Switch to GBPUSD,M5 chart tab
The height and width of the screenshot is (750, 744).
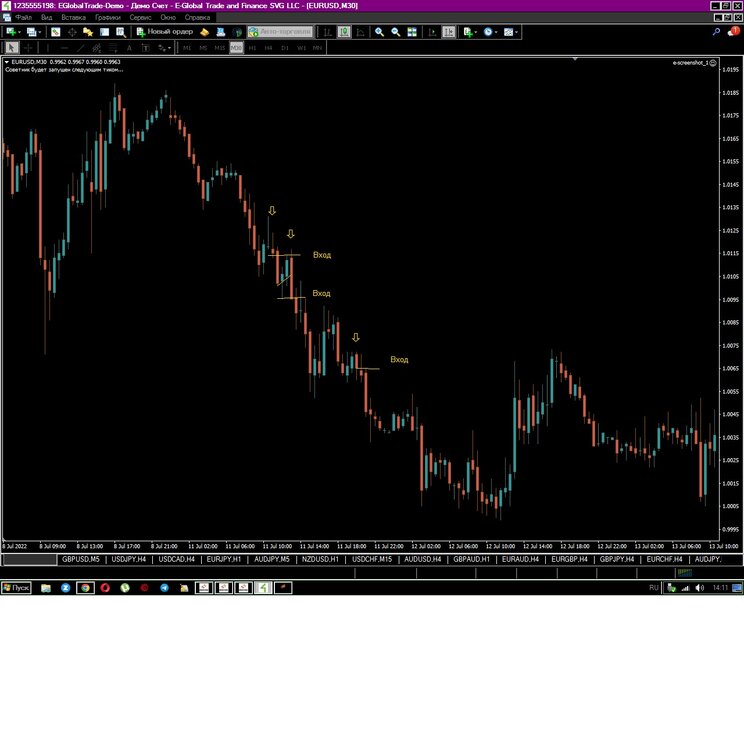click(x=81, y=559)
